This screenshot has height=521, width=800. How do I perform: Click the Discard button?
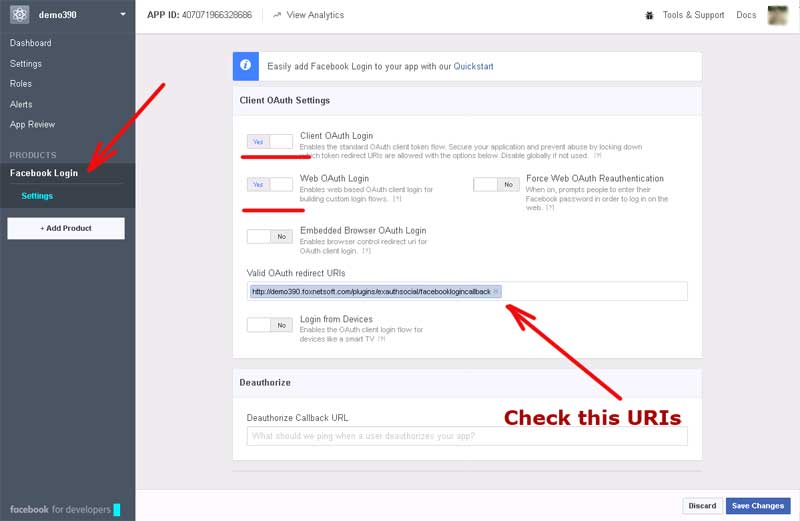click(703, 506)
